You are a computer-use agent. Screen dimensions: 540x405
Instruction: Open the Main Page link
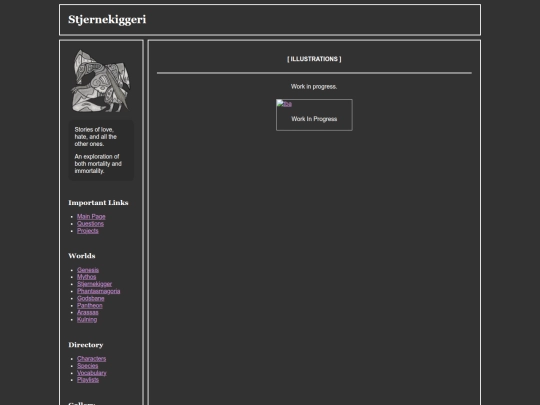point(91,217)
